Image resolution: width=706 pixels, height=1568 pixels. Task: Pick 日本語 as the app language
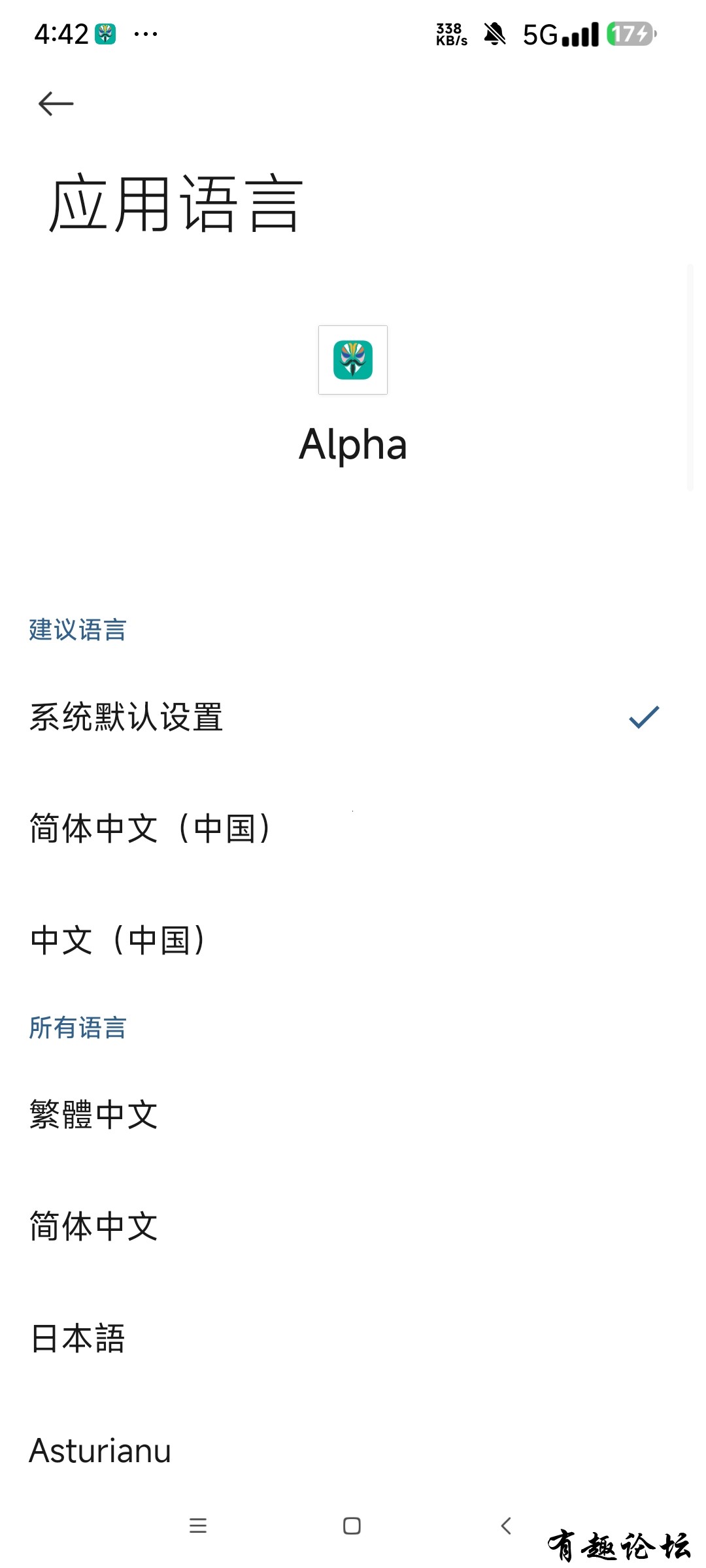[353, 1338]
